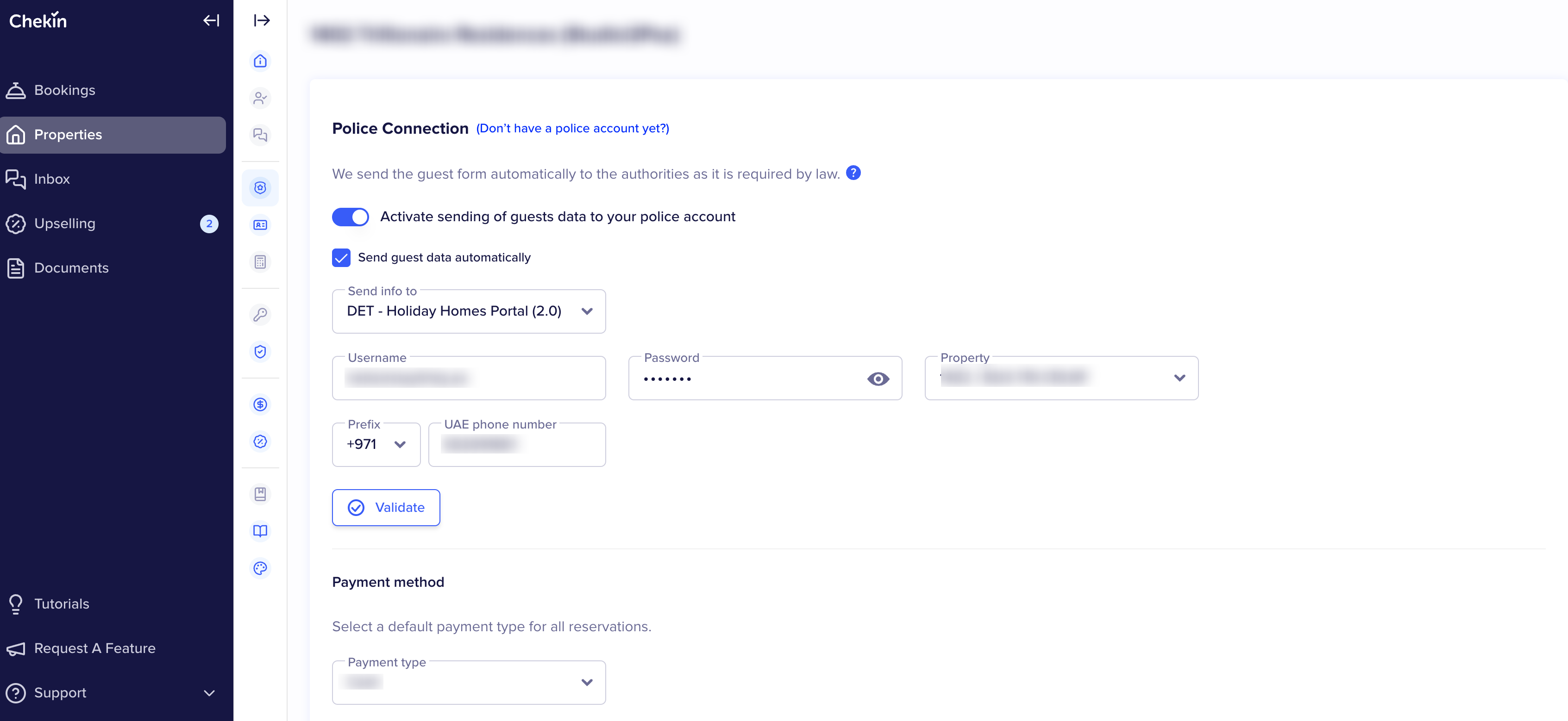Screen dimensions: 1568x721
Task: Show the password with the eye icon
Action: [x=878, y=379]
